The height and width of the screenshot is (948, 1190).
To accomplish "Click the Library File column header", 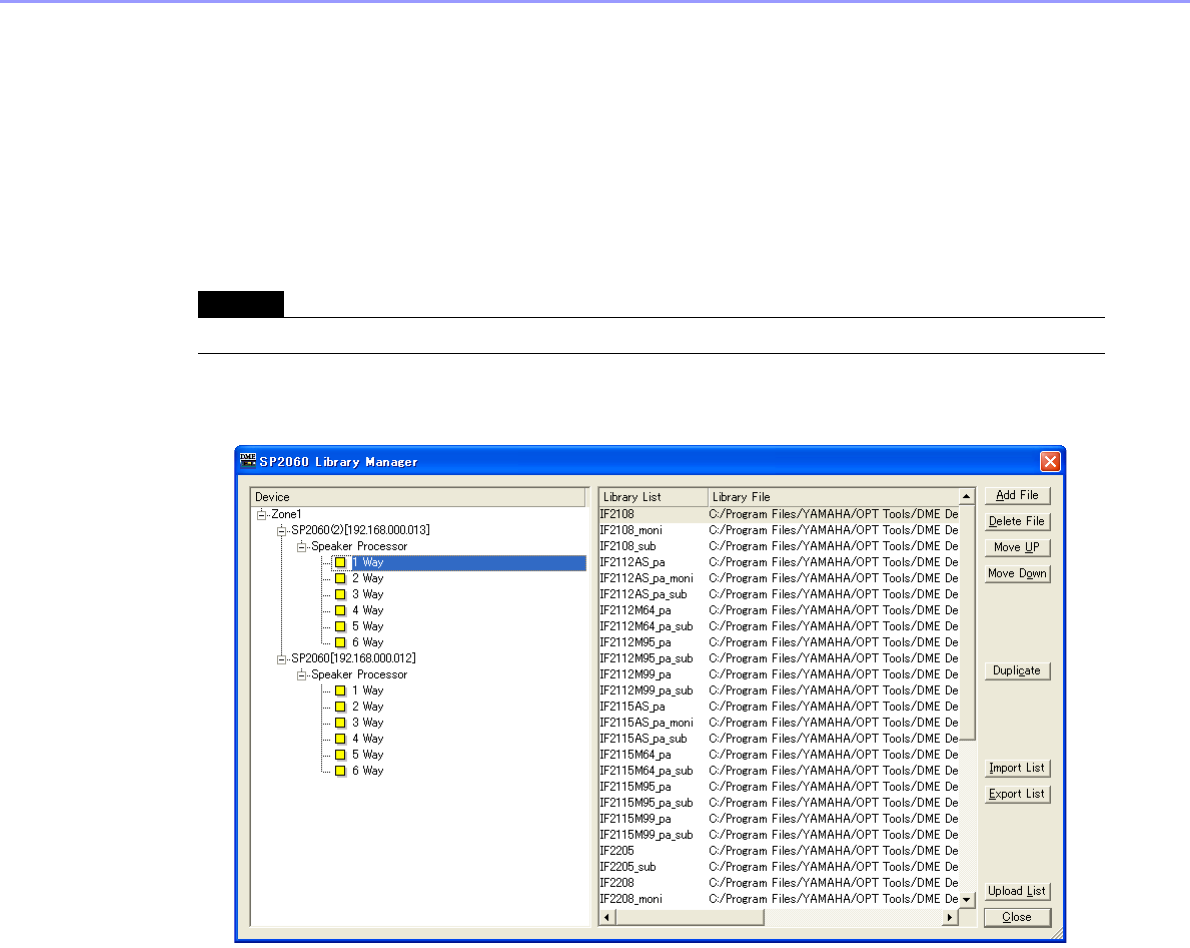I will coord(833,497).
